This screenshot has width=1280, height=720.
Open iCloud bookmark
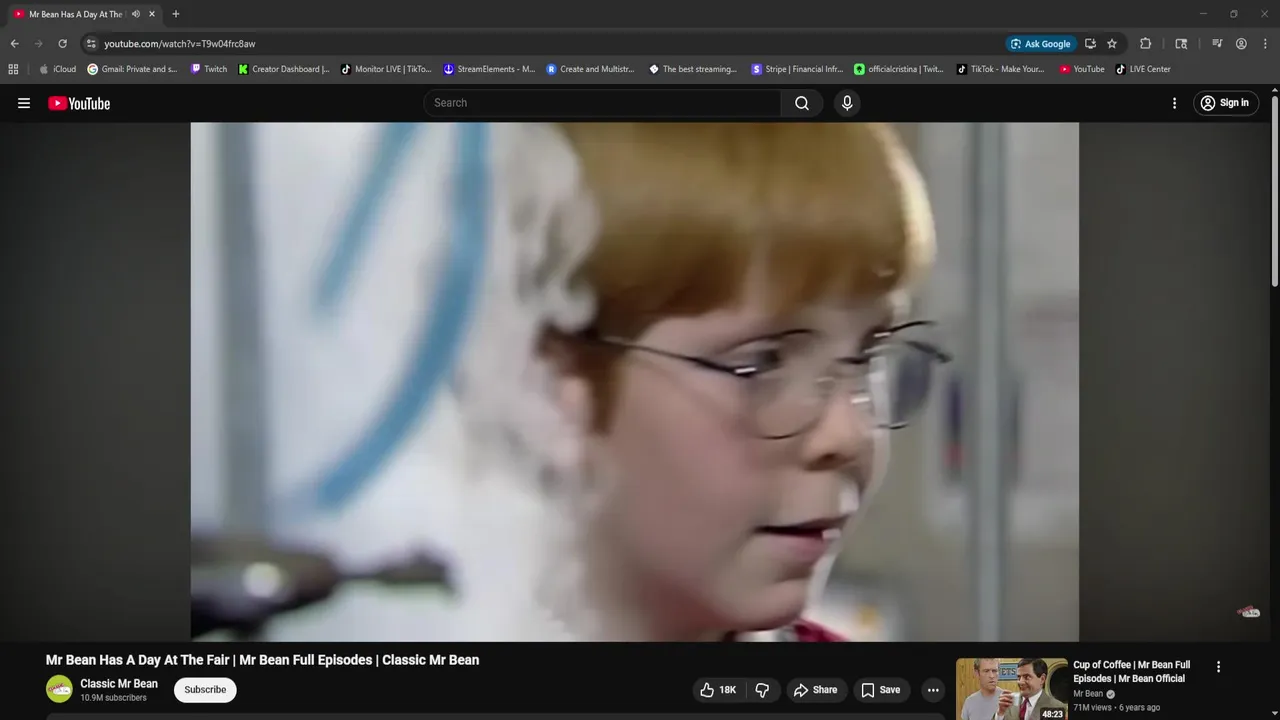tap(57, 69)
